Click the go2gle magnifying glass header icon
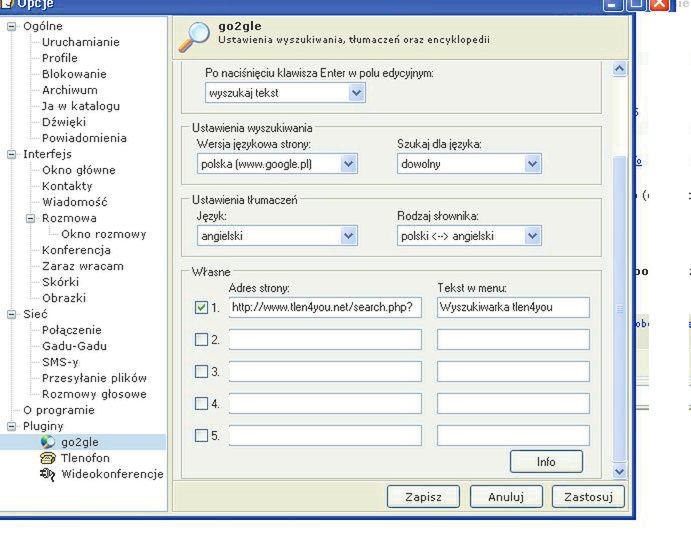 tap(194, 37)
